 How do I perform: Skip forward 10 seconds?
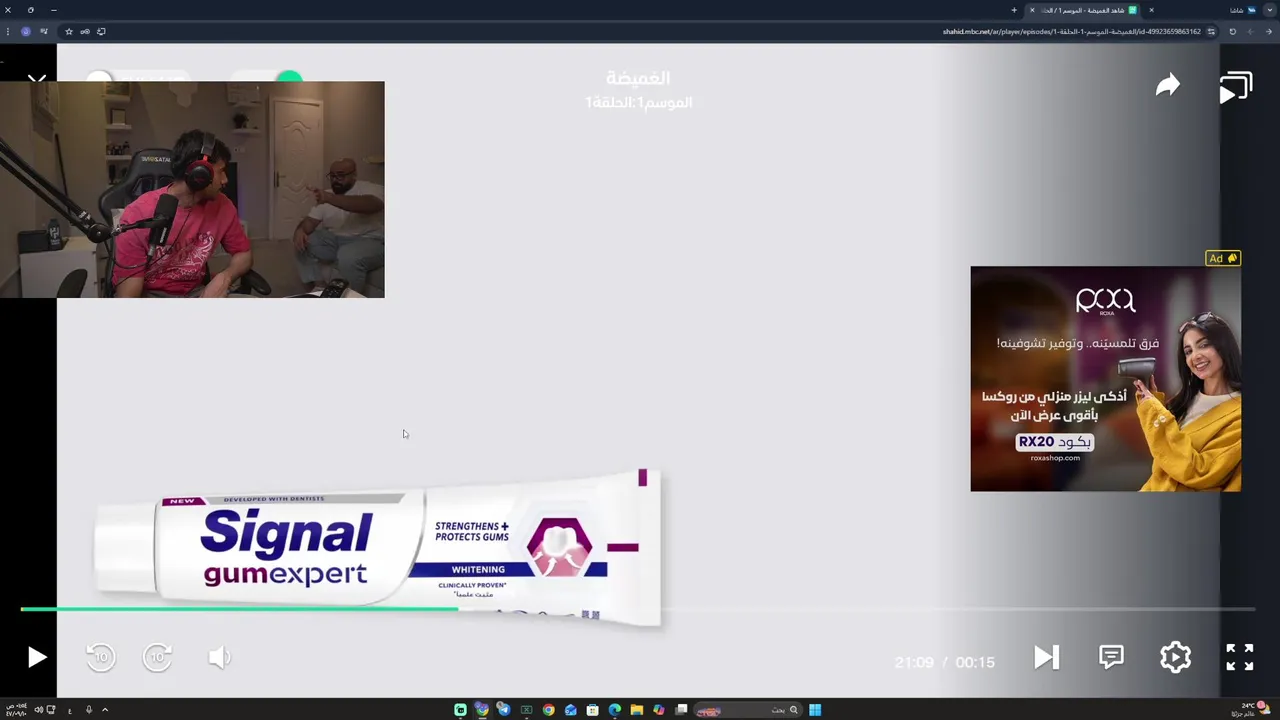[x=157, y=657]
